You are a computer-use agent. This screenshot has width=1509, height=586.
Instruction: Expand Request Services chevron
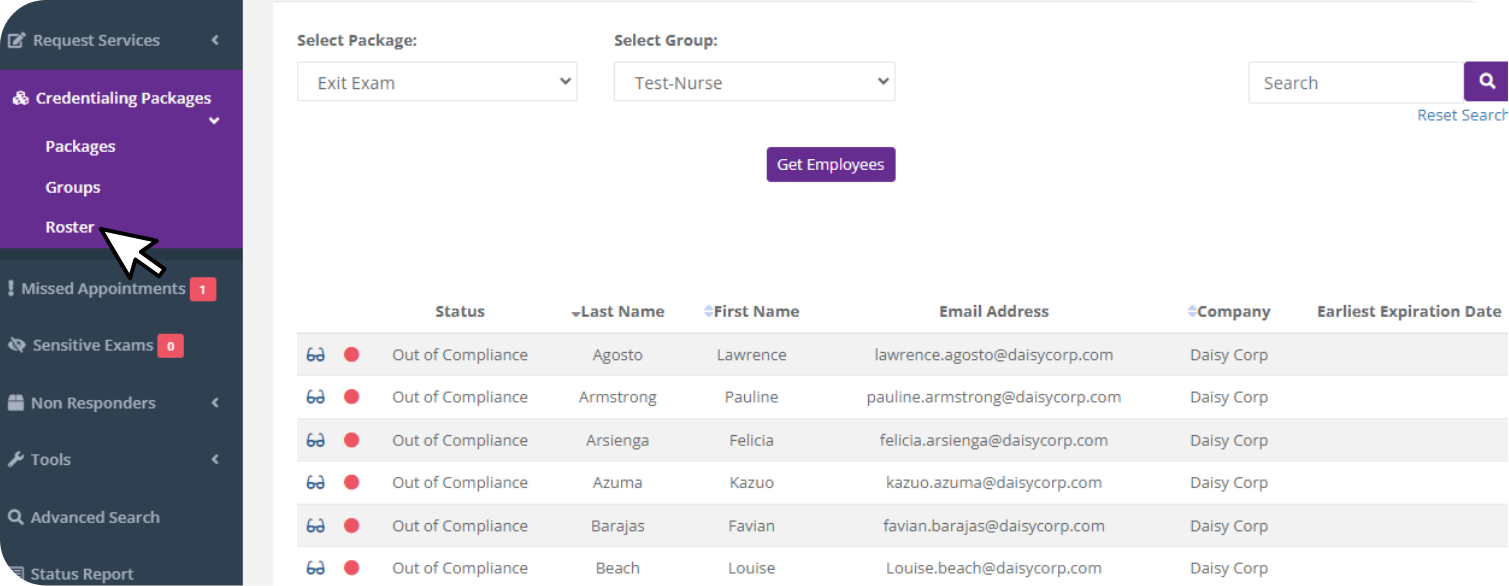pos(215,41)
